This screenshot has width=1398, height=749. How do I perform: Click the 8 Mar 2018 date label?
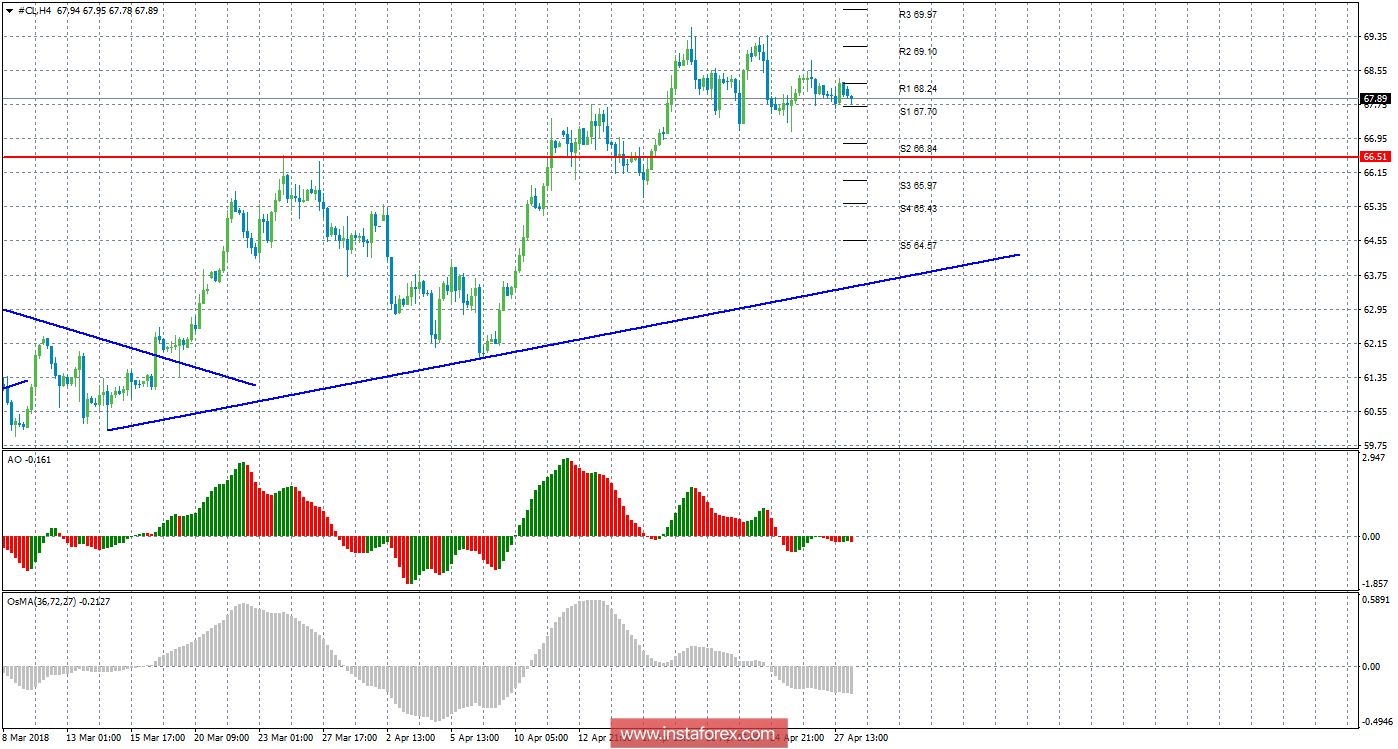27,738
